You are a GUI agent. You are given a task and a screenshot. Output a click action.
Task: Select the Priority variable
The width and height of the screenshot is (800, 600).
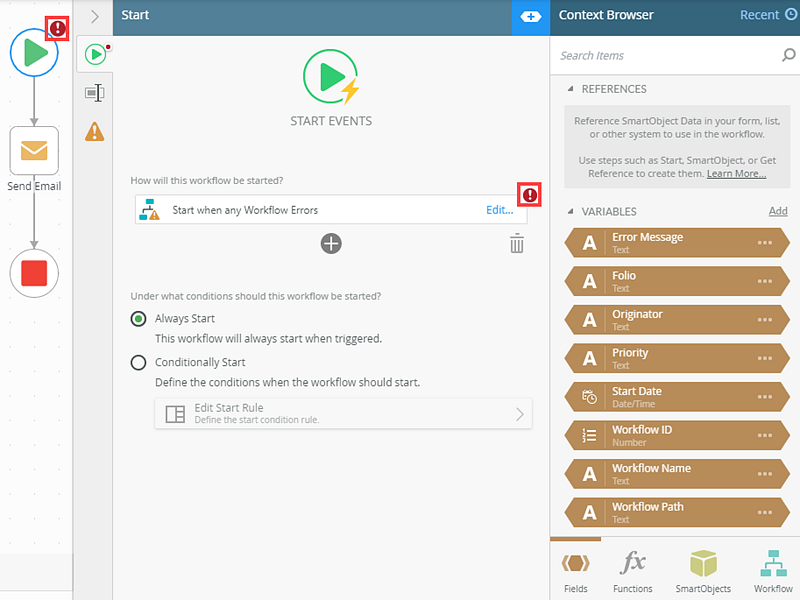pos(677,358)
